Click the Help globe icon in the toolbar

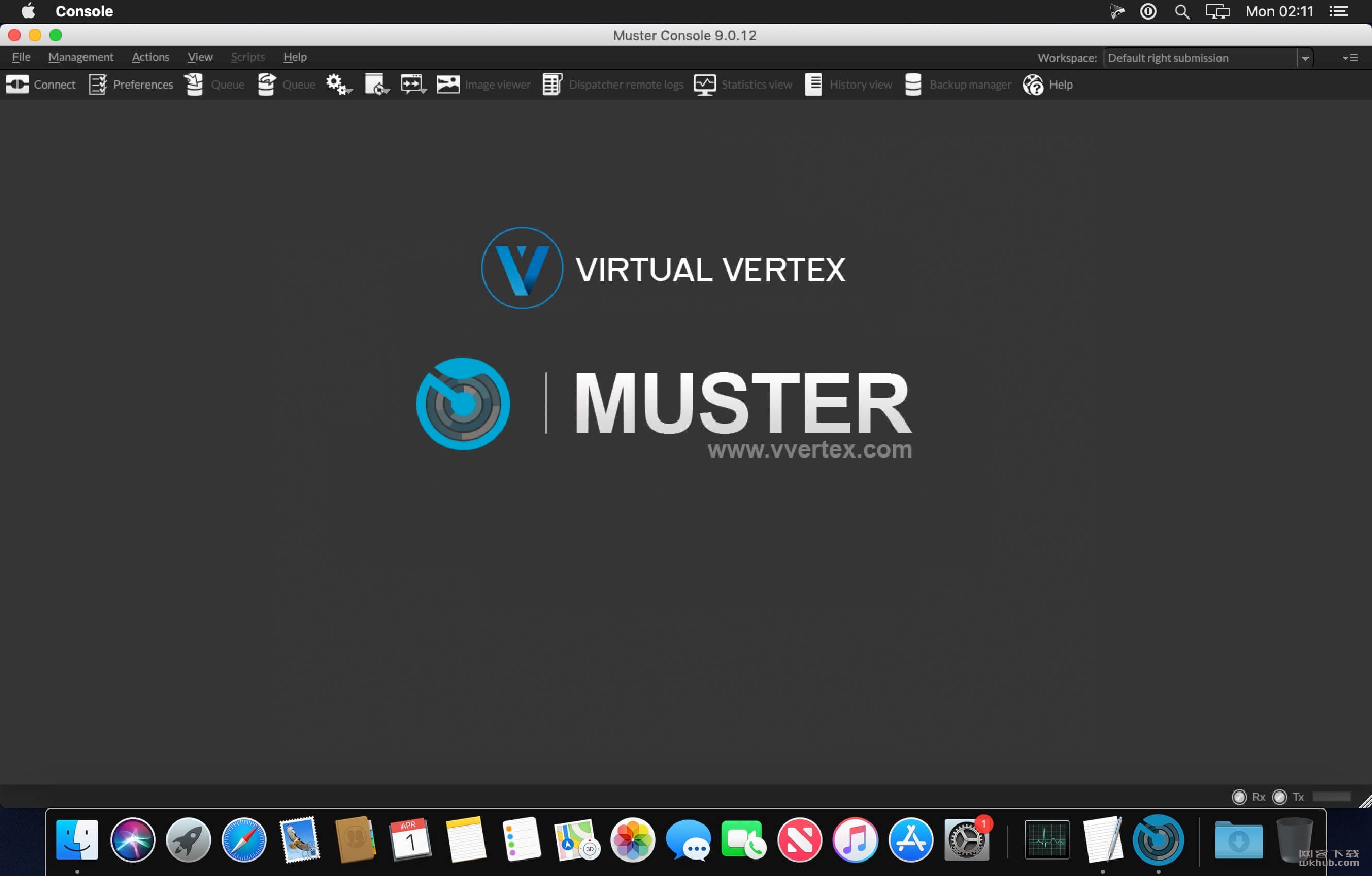(x=1033, y=85)
